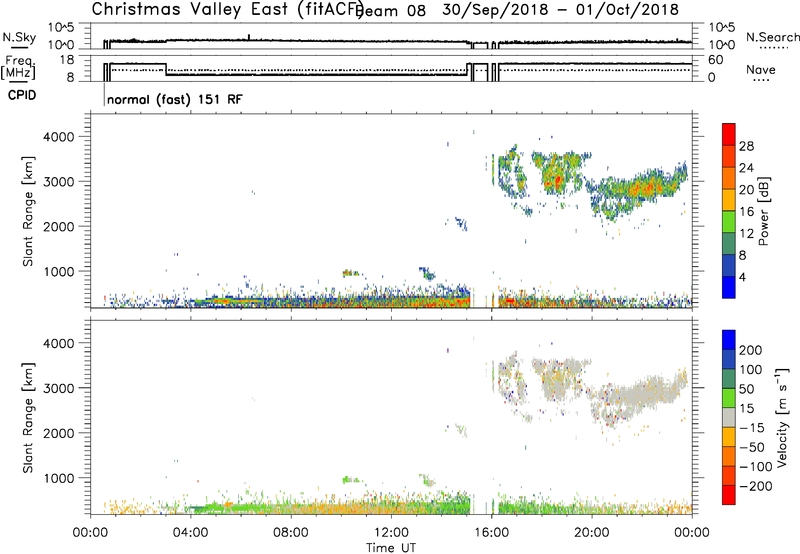This screenshot has width=800, height=554.
Task: Click the '08:00' time tick label
Action: click(291, 533)
